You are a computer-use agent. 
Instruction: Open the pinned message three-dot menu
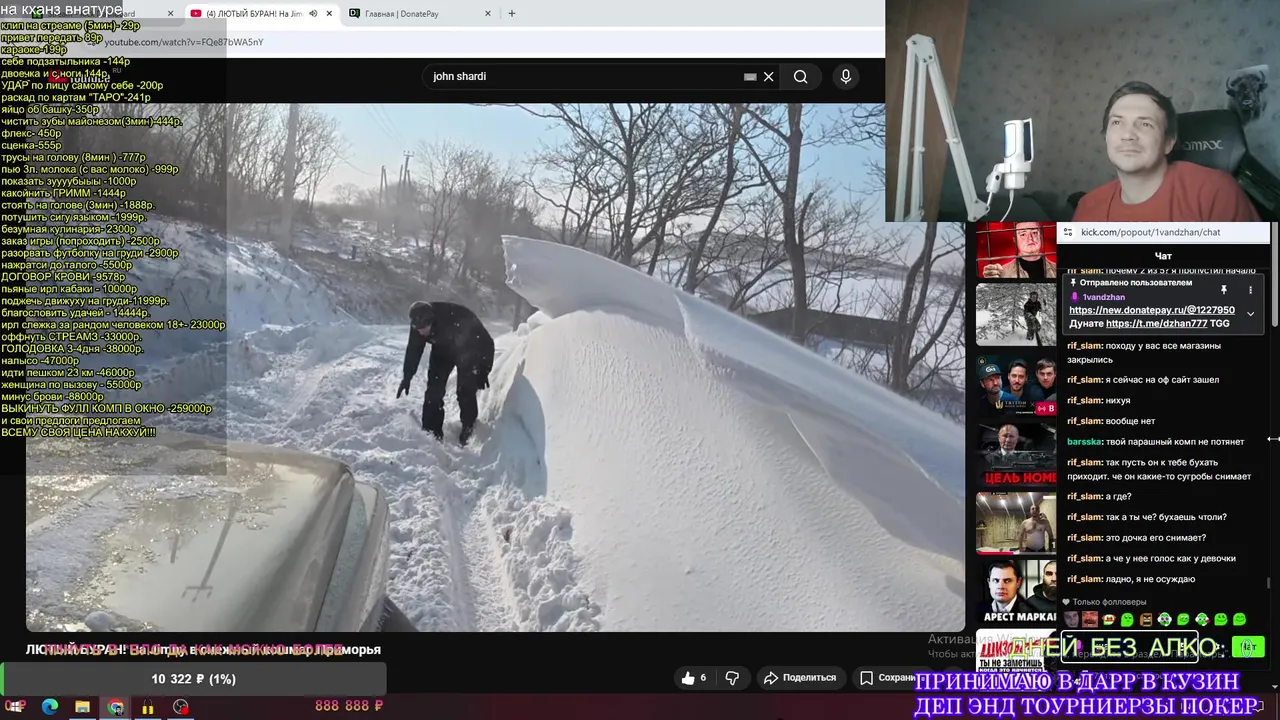point(1250,290)
